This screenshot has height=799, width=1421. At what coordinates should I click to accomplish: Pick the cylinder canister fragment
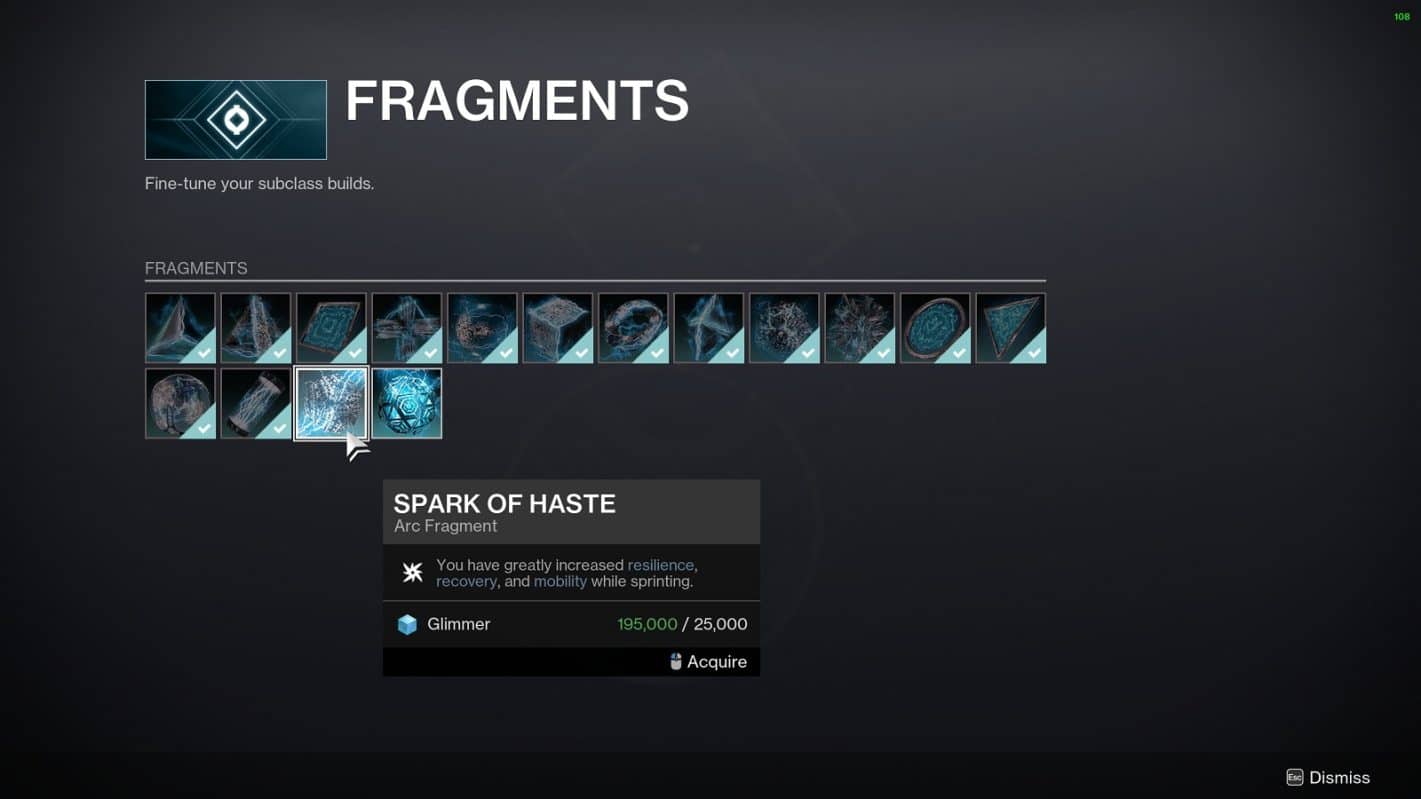tap(256, 403)
